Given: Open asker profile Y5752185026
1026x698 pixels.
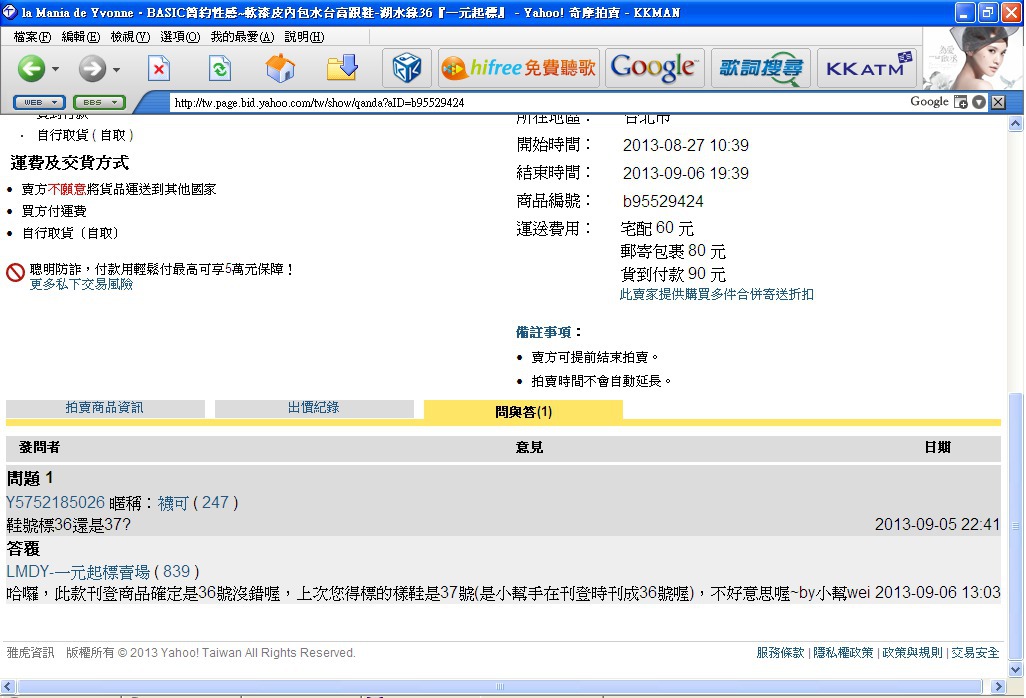Looking at the screenshot, I should coord(56,502).
